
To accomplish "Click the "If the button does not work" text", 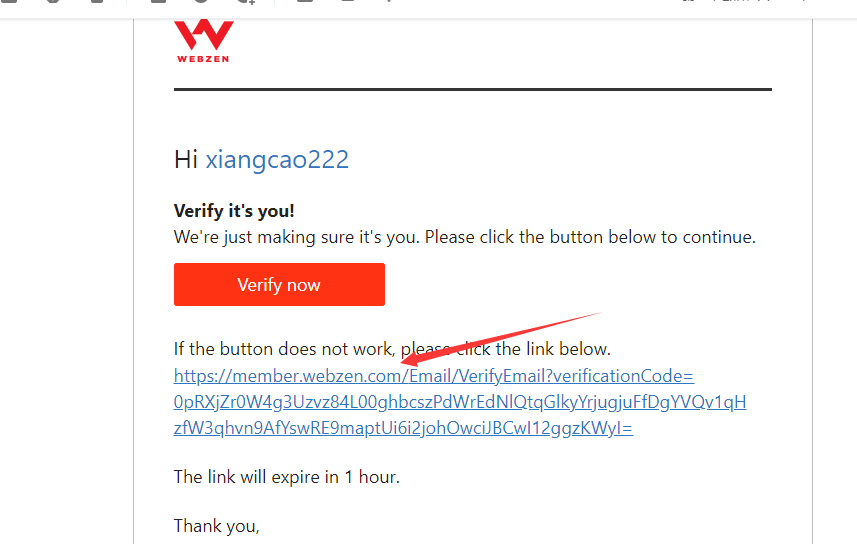I will (284, 349).
